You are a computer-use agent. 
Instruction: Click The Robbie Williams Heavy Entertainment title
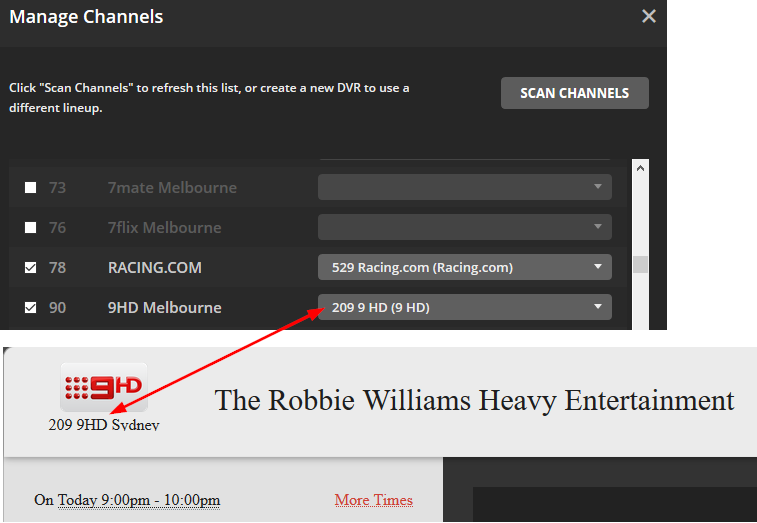(x=475, y=400)
